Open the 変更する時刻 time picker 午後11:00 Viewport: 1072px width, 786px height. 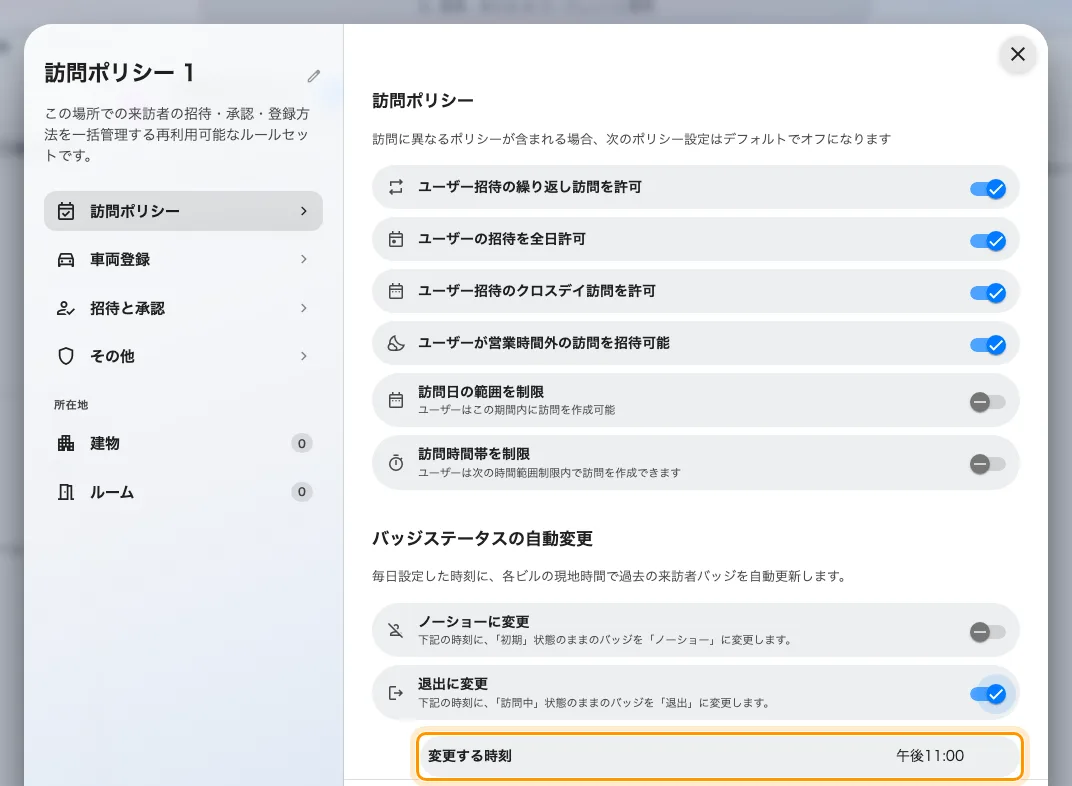tap(719, 756)
